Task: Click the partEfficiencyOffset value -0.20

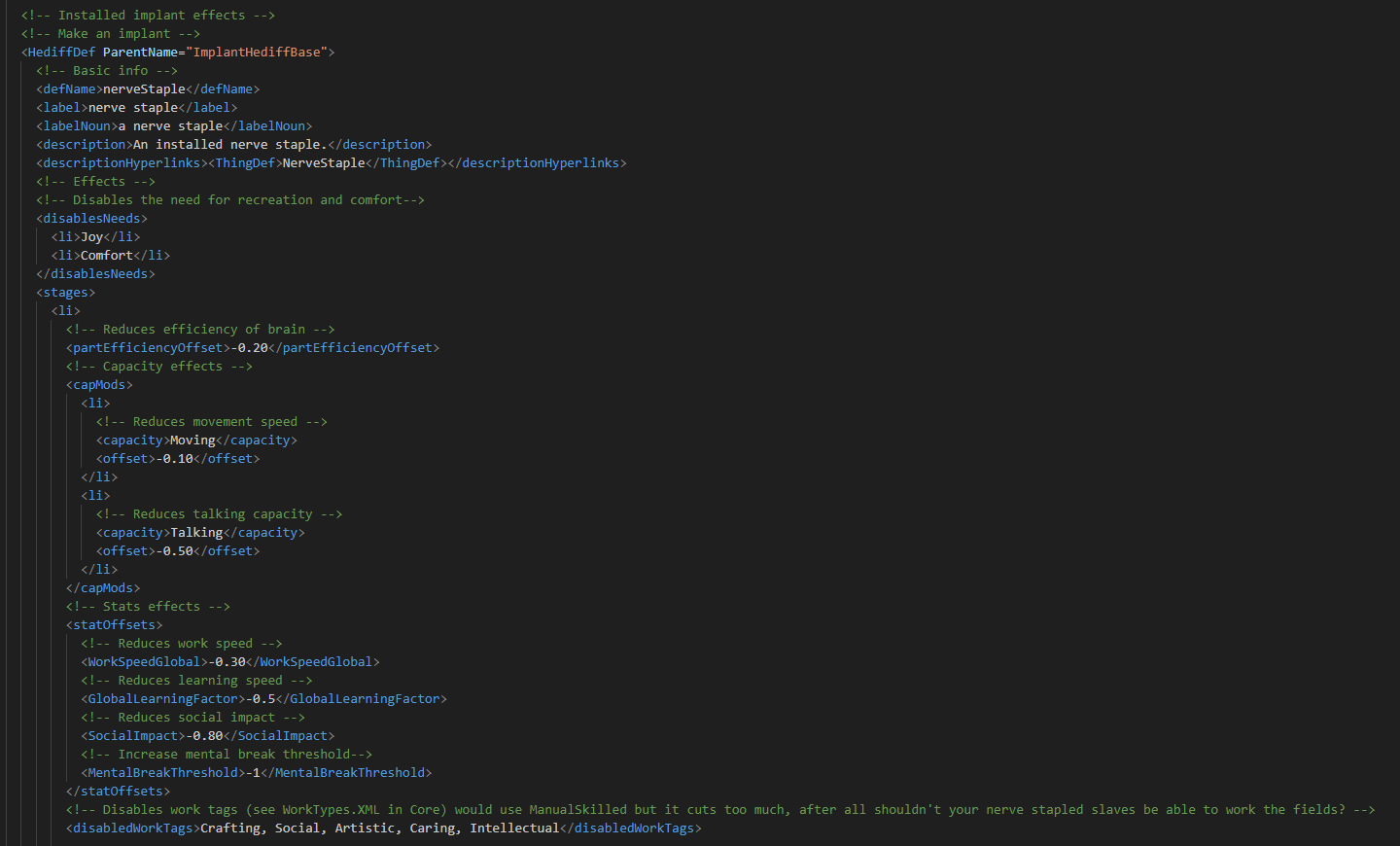Action: 249,348
